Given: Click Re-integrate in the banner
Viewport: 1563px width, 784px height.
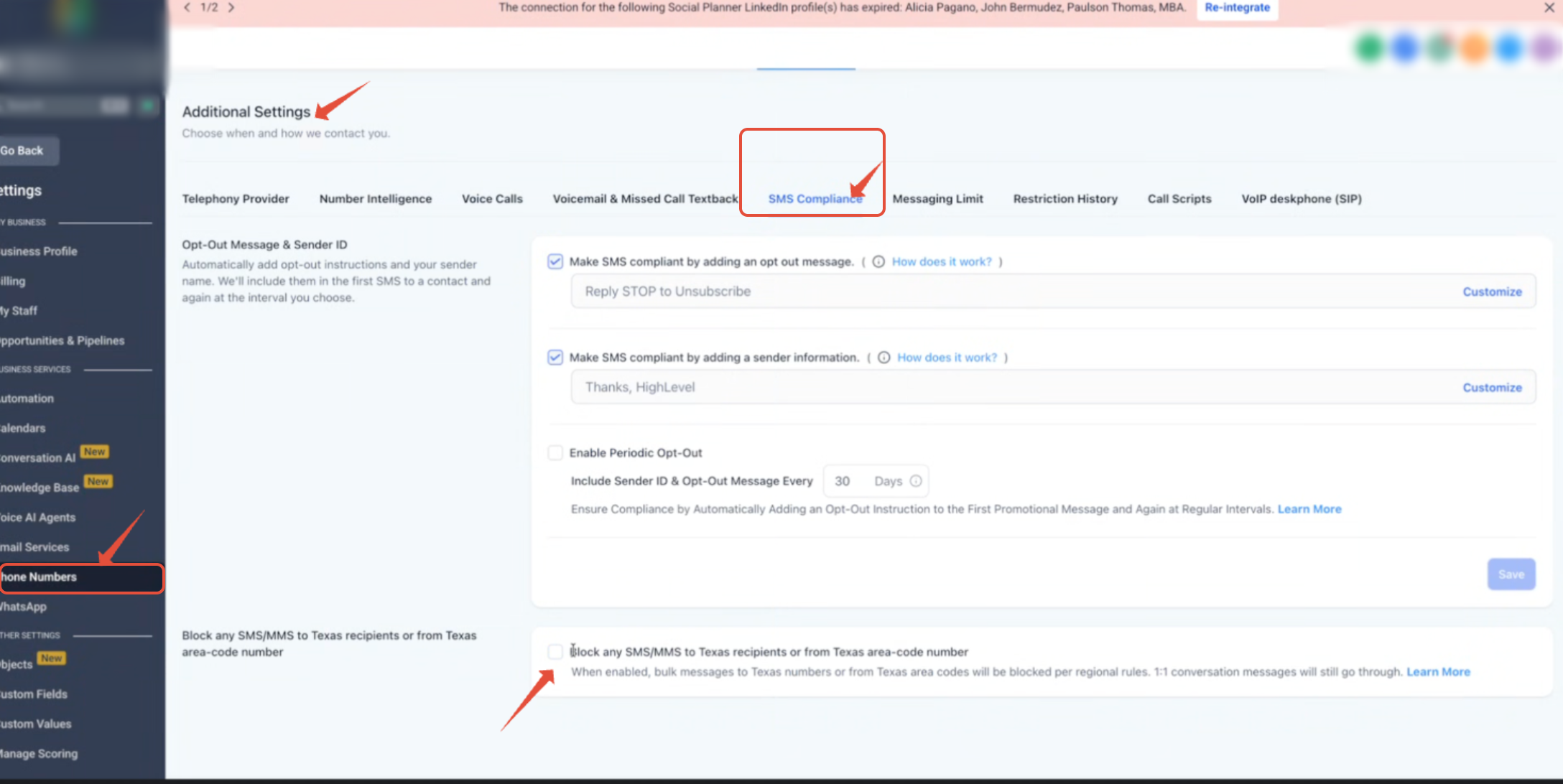Looking at the screenshot, I should (x=1237, y=8).
